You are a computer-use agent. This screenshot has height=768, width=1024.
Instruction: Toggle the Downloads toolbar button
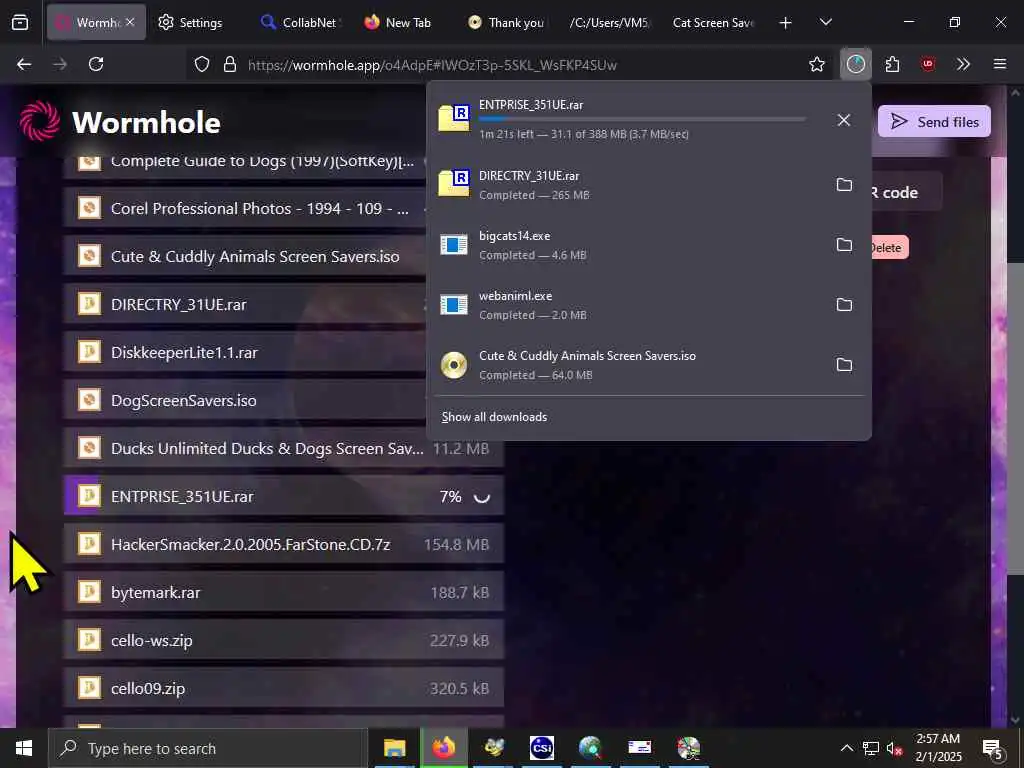[x=856, y=64]
